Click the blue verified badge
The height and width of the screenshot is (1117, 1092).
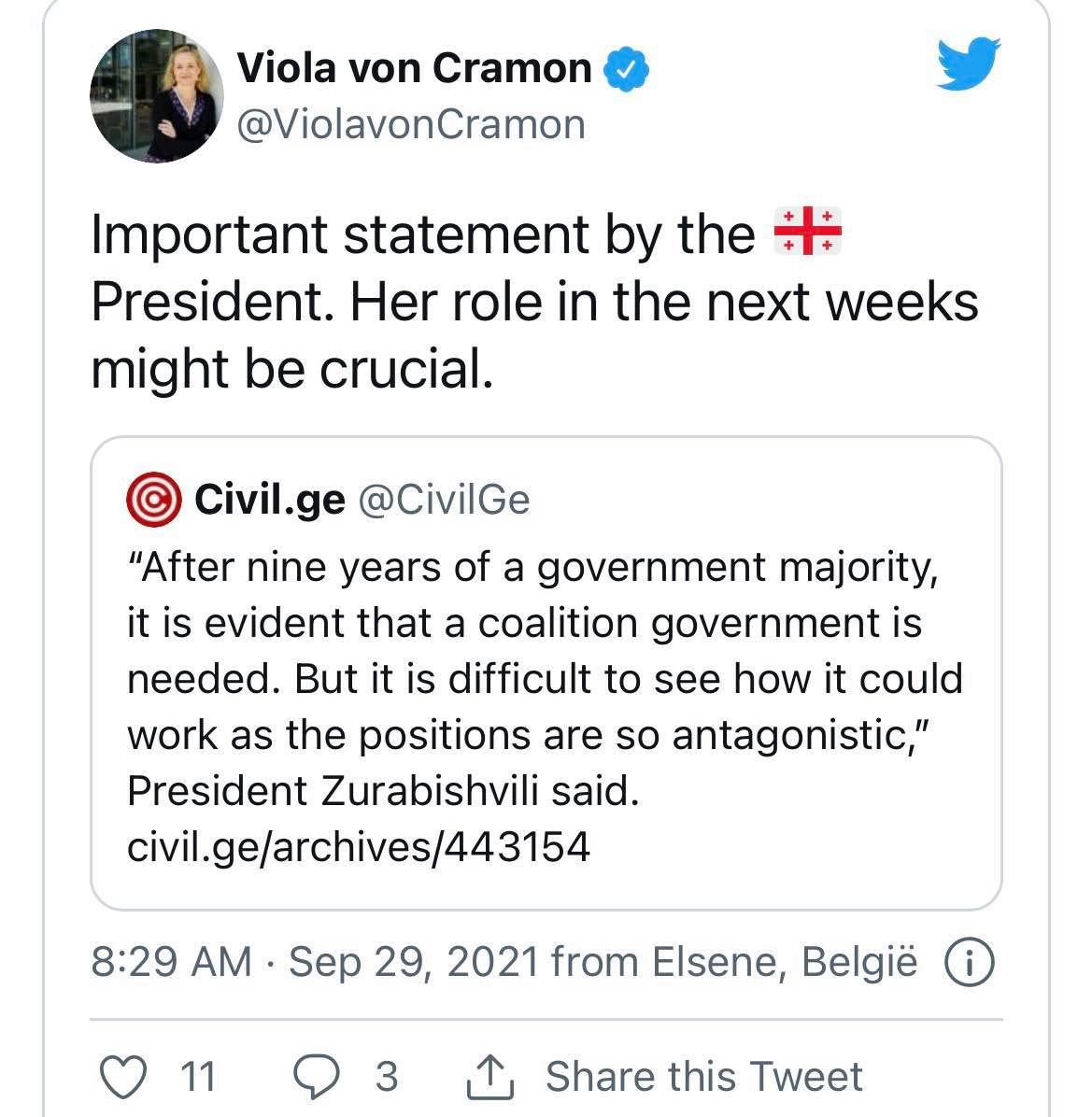pyautogui.click(x=627, y=69)
